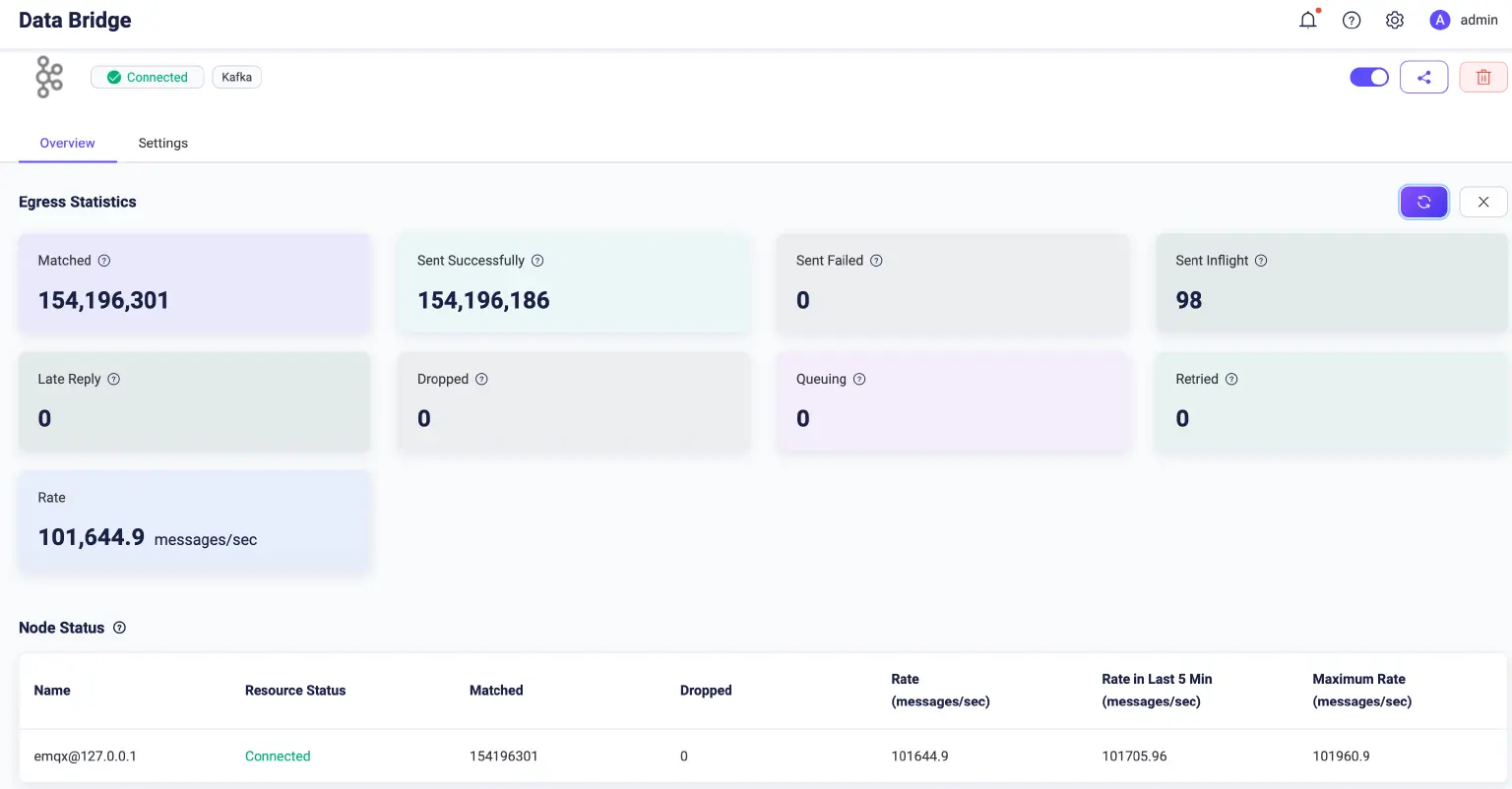Open the notification bell
The width and height of the screenshot is (1512, 789).
pos(1307,20)
